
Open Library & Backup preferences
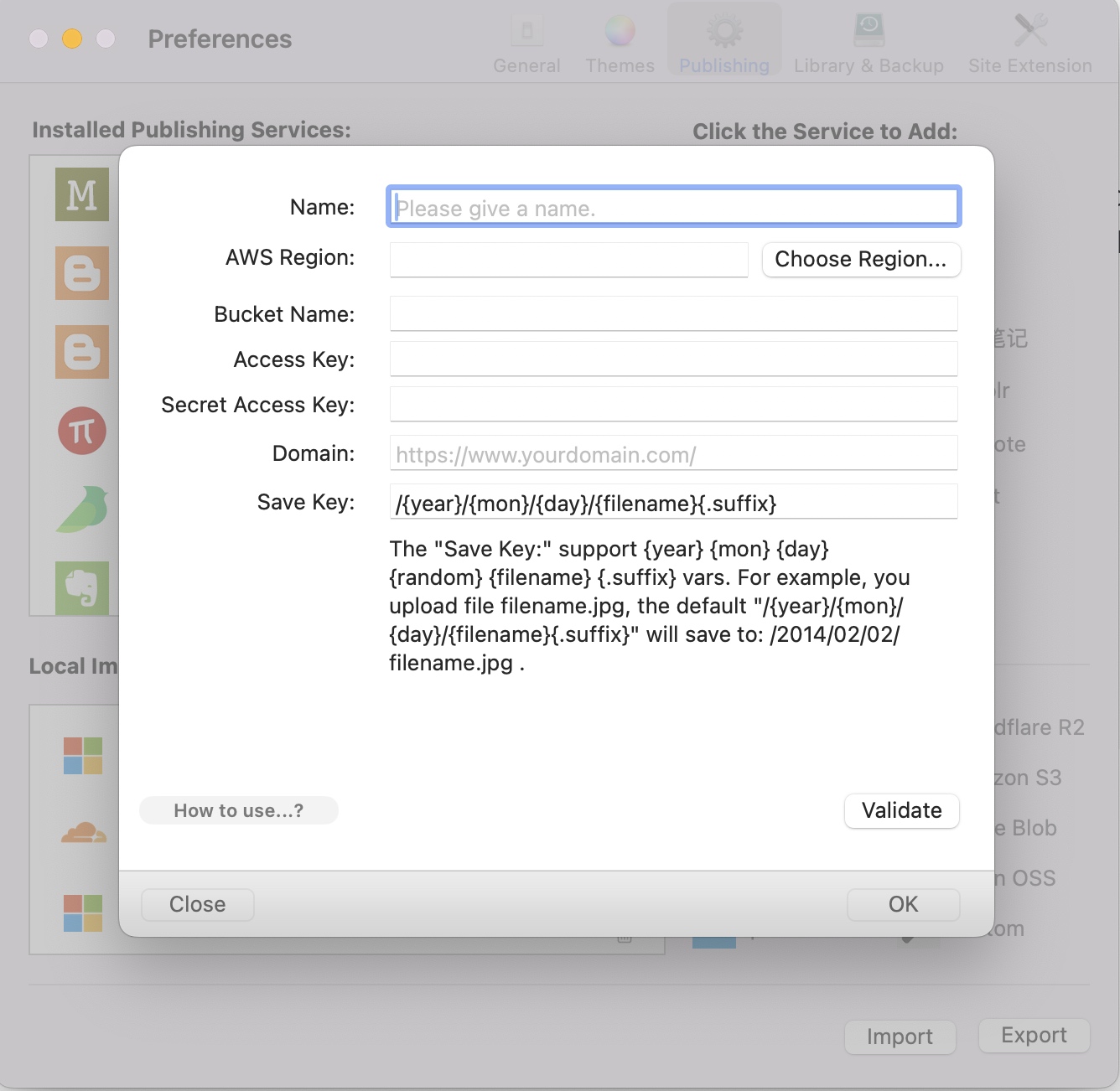coord(869,44)
